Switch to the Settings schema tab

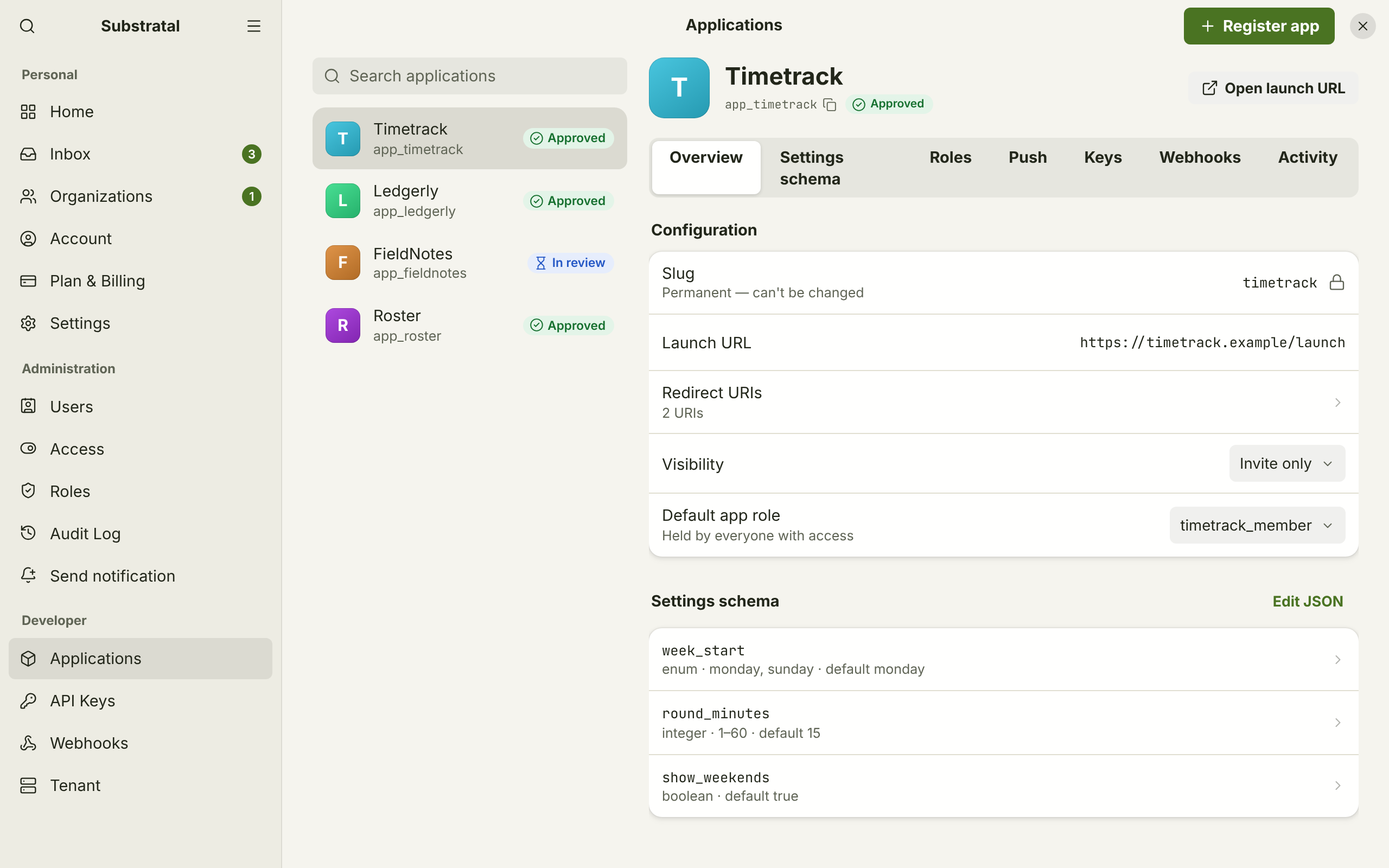coord(836,168)
